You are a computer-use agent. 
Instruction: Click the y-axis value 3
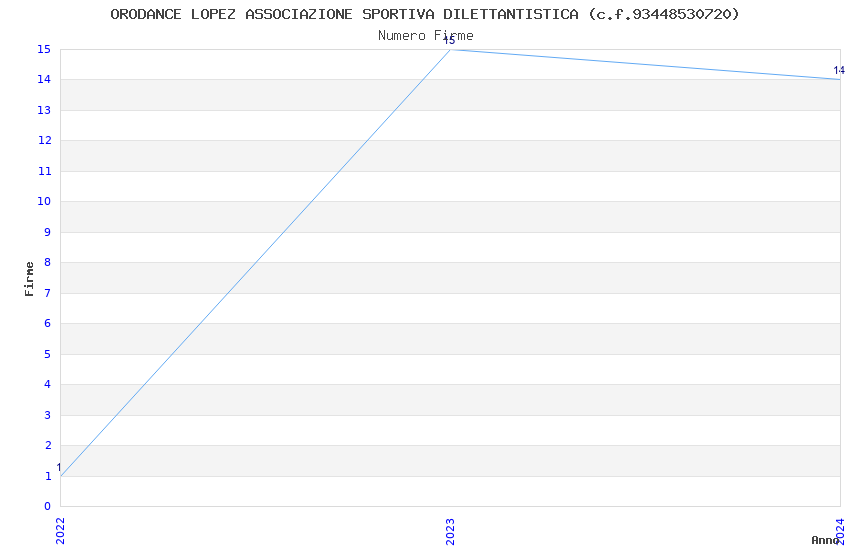pyautogui.click(x=48, y=415)
